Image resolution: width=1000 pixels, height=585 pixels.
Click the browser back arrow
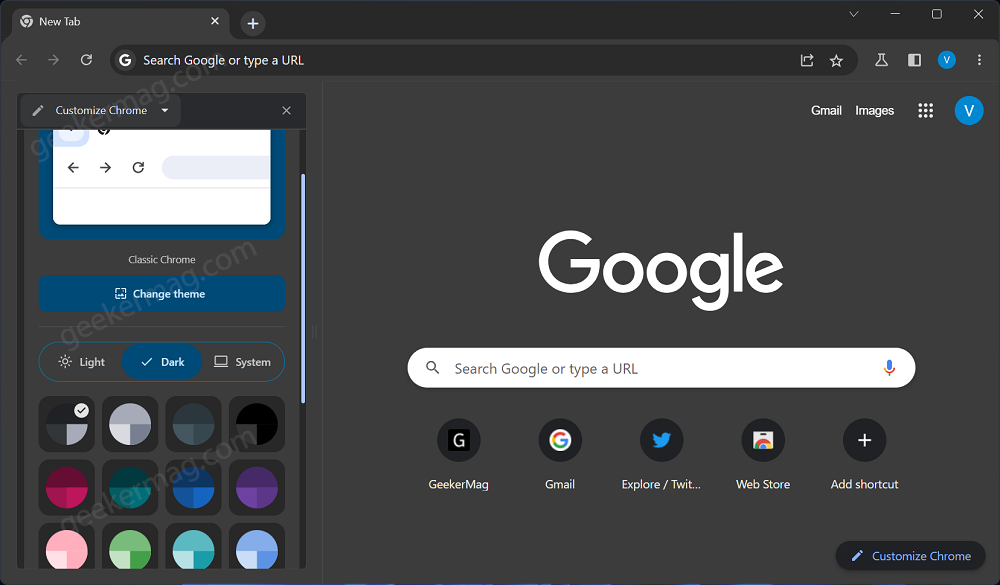(22, 60)
